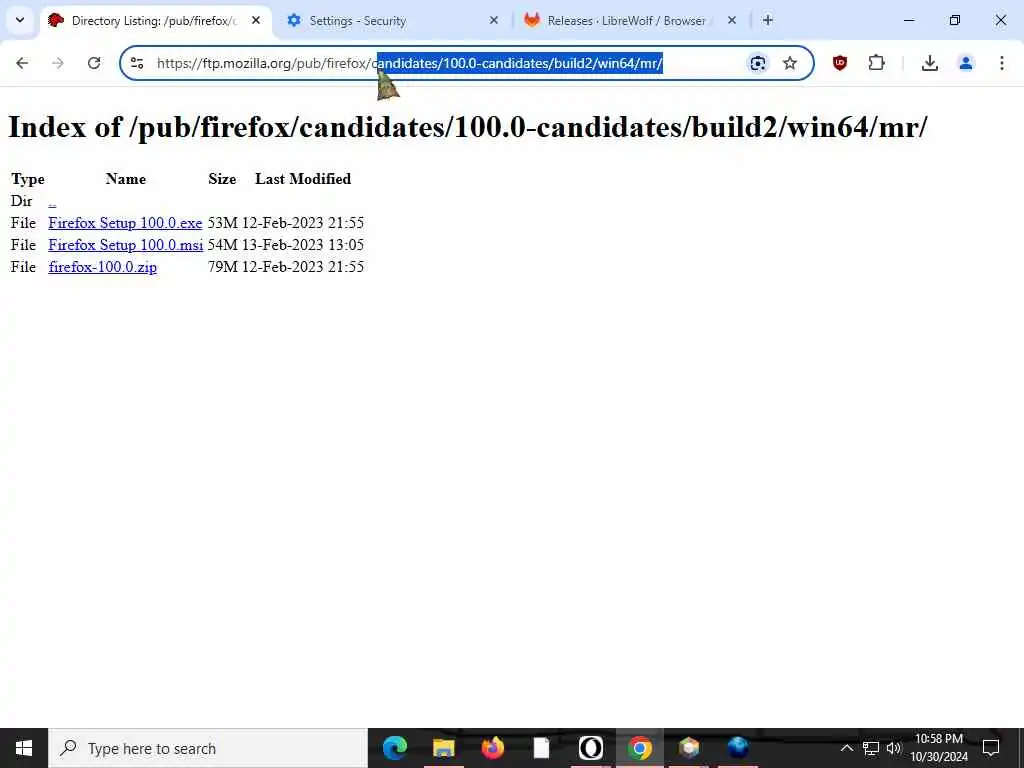Image resolution: width=1024 pixels, height=768 pixels.
Task: Download firefox-100.0.zip
Action: [103, 266]
